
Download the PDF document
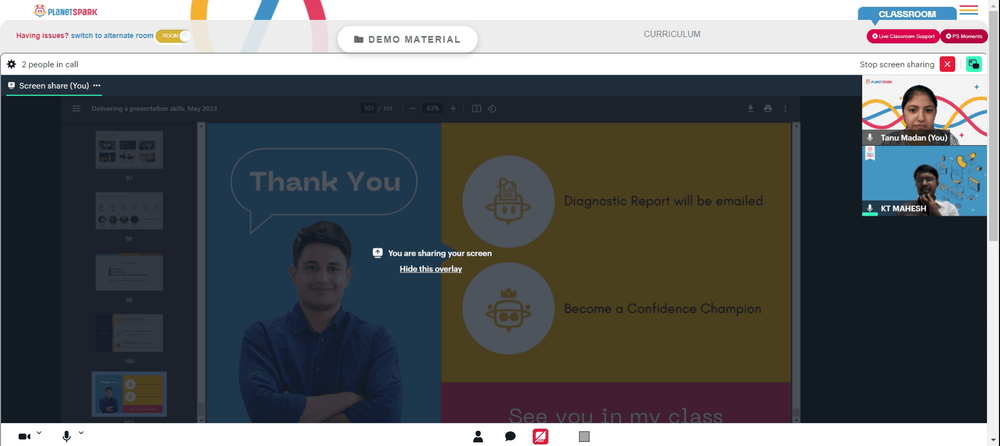[751, 108]
